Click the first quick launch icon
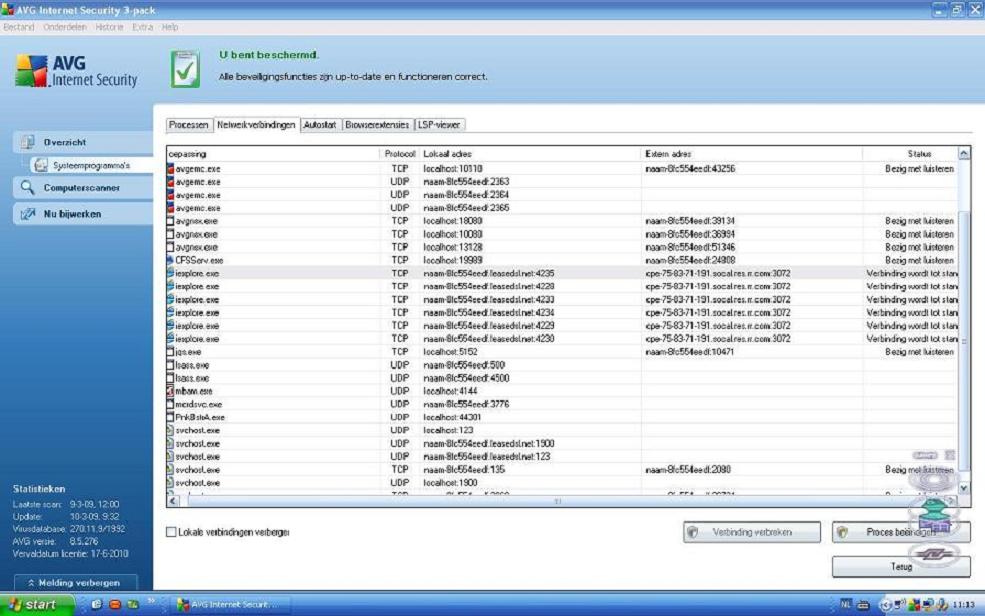The height and width of the screenshot is (616, 985). 96,604
